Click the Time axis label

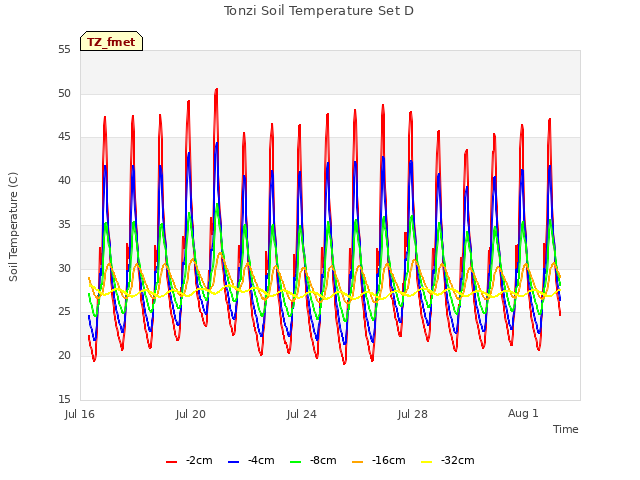point(566,429)
